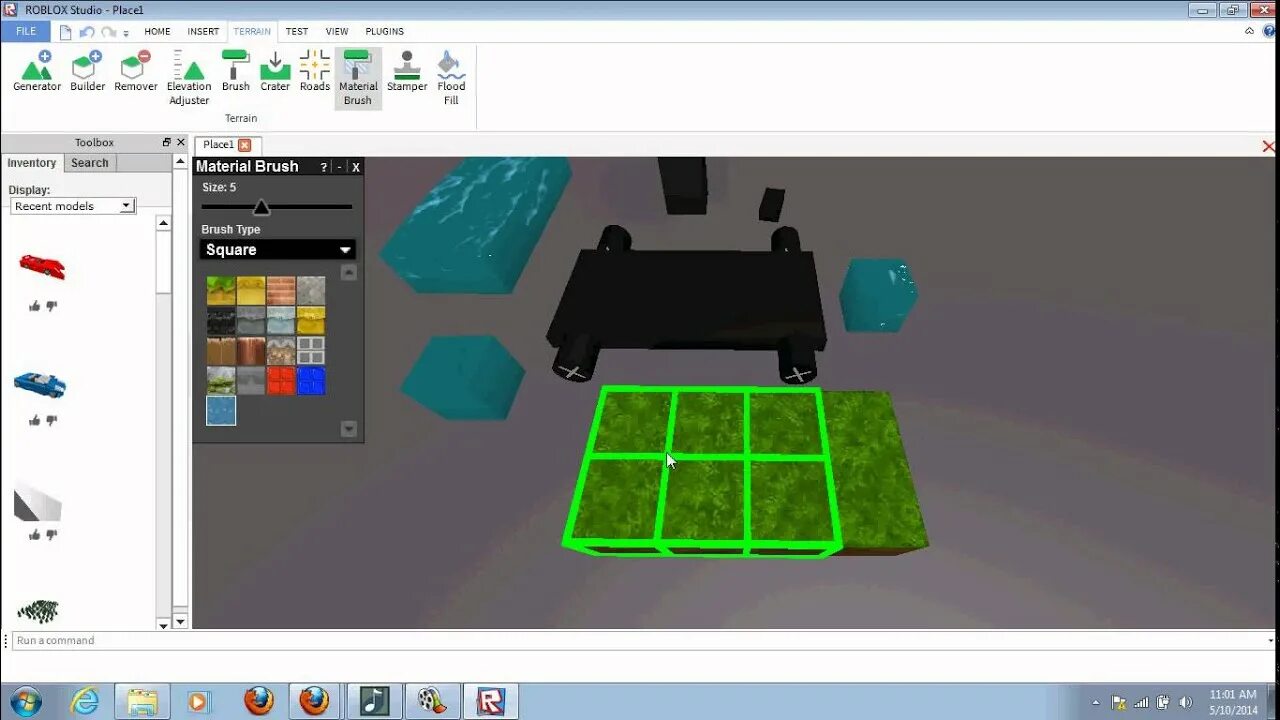This screenshot has width=1280, height=720.
Task: Thumbs up the red car model
Action: 35,306
